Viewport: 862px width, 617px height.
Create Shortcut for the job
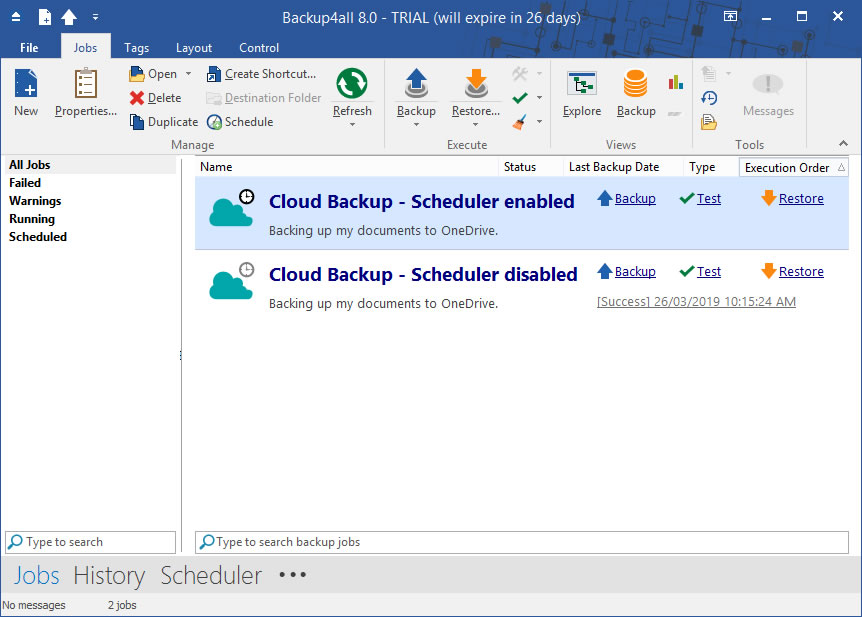pyautogui.click(x=261, y=74)
